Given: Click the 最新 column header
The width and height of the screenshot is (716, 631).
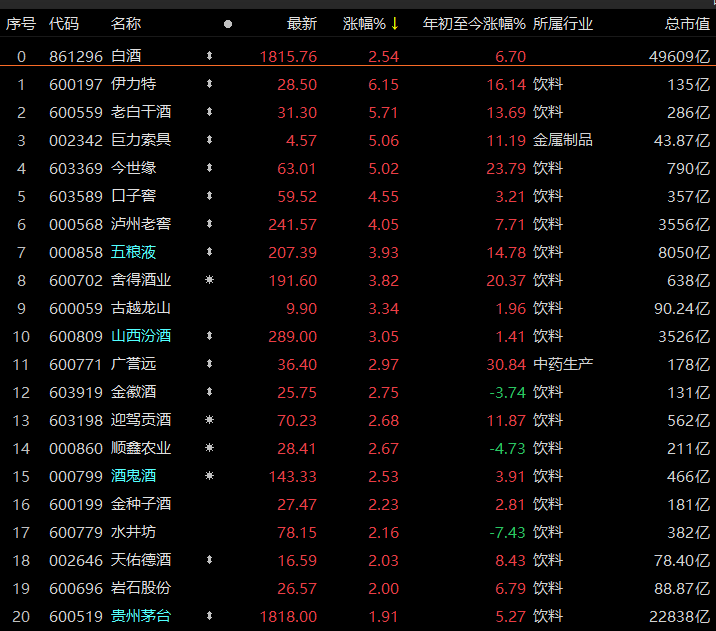Looking at the screenshot, I should pyautogui.click(x=302, y=24).
